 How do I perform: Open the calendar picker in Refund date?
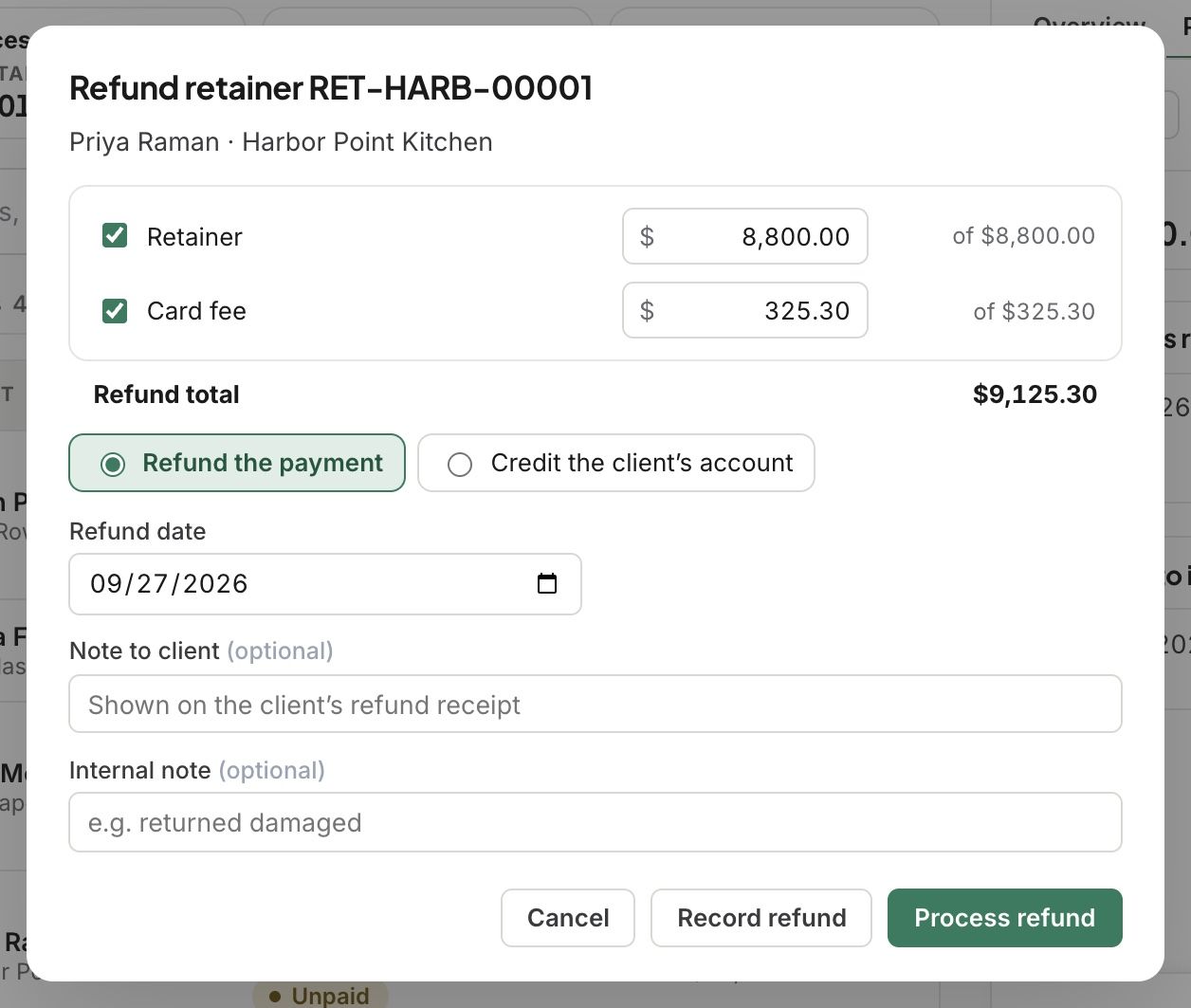click(547, 583)
